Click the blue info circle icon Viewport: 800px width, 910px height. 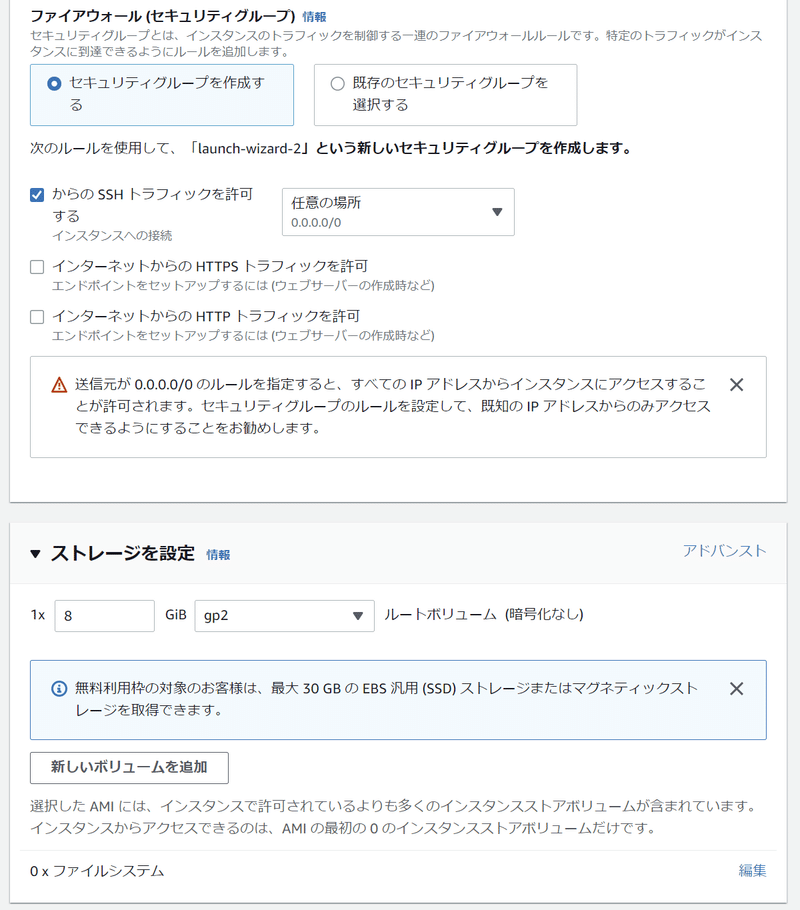59,689
